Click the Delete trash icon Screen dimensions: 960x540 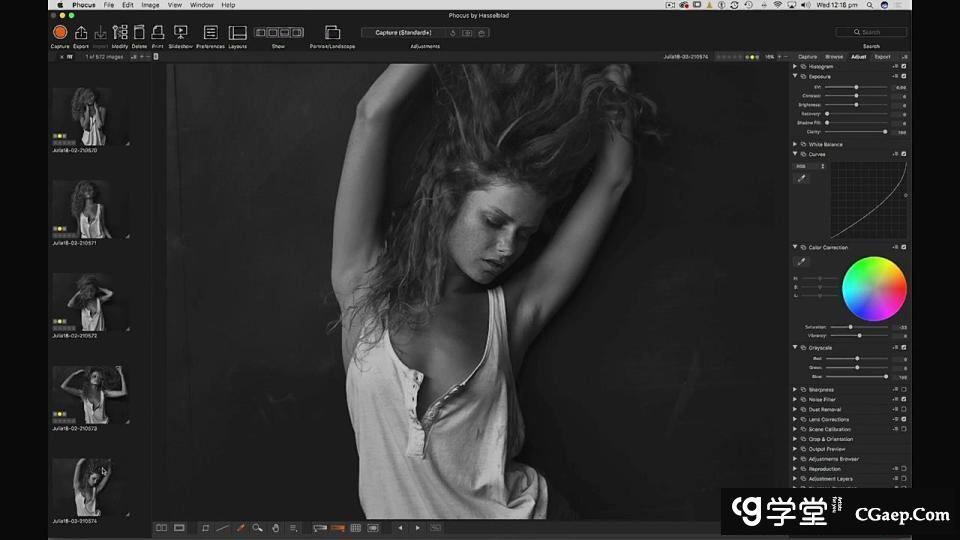(x=139, y=33)
